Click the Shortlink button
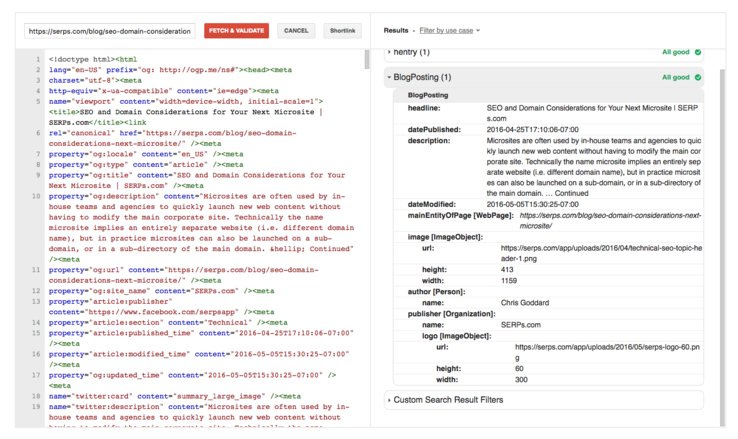This screenshot has height=439, width=738. (x=342, y=31)
